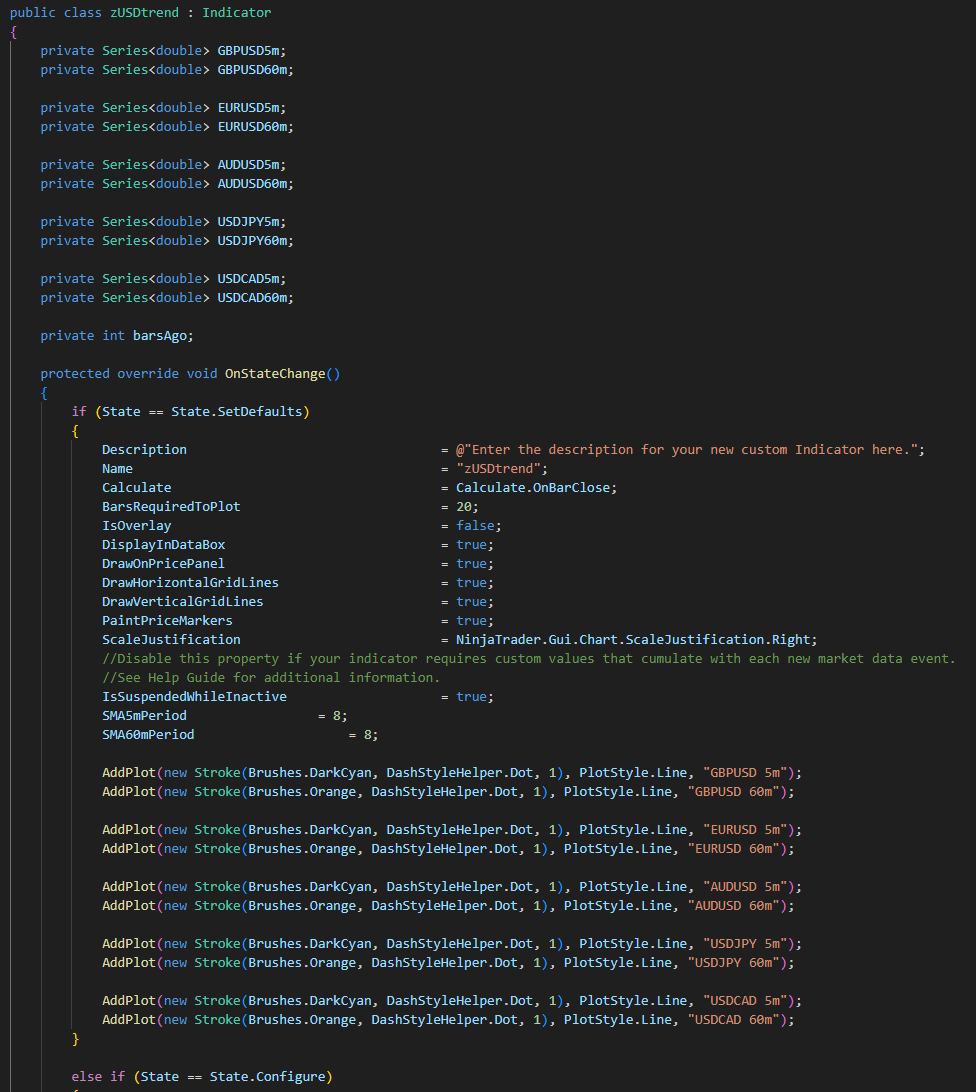This screenshot has width=976, height=1092.
Task: Click the Calculate.OnBarClose value
Action: [536, 487]
